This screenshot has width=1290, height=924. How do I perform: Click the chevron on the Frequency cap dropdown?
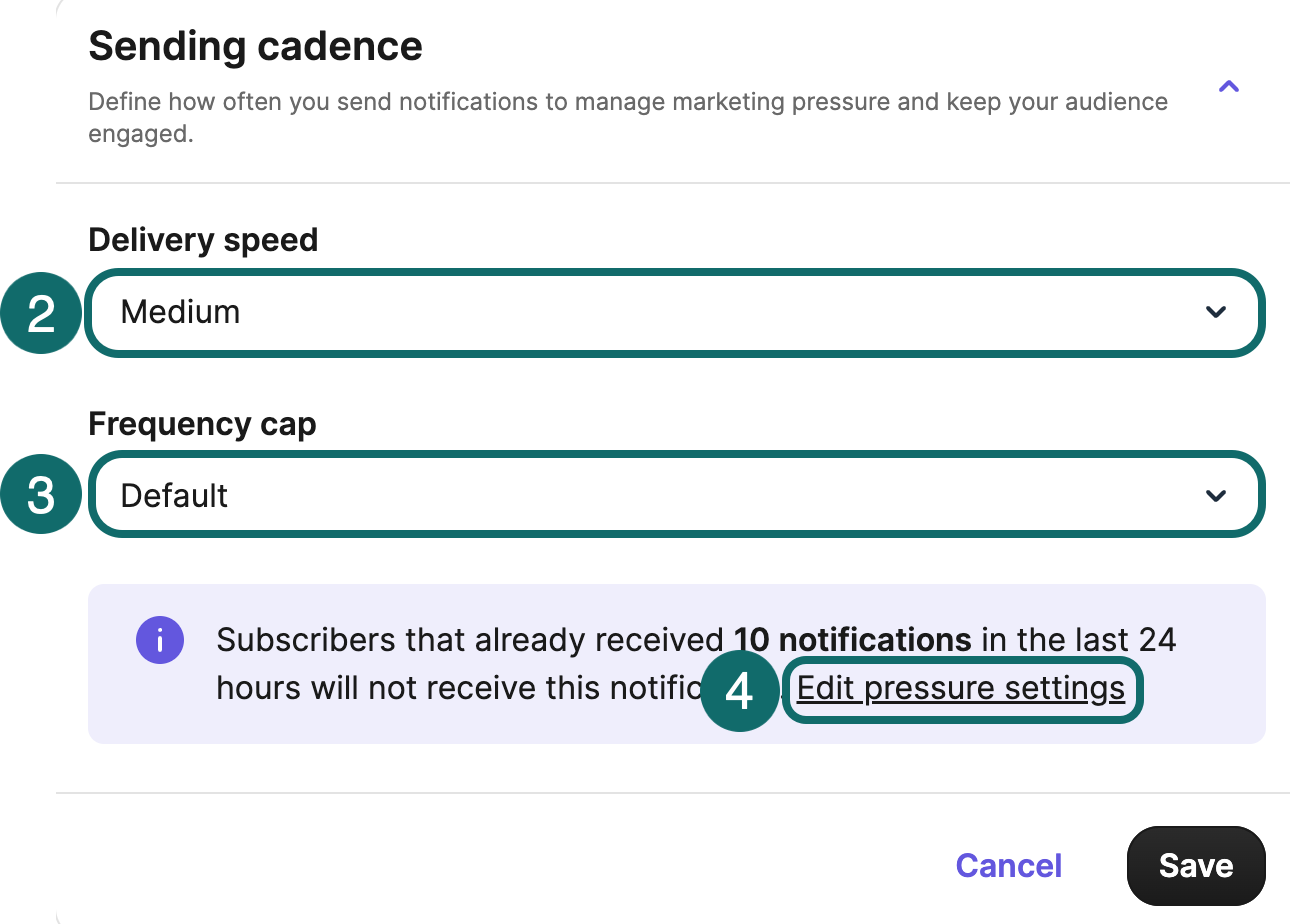click(1216, 495)
